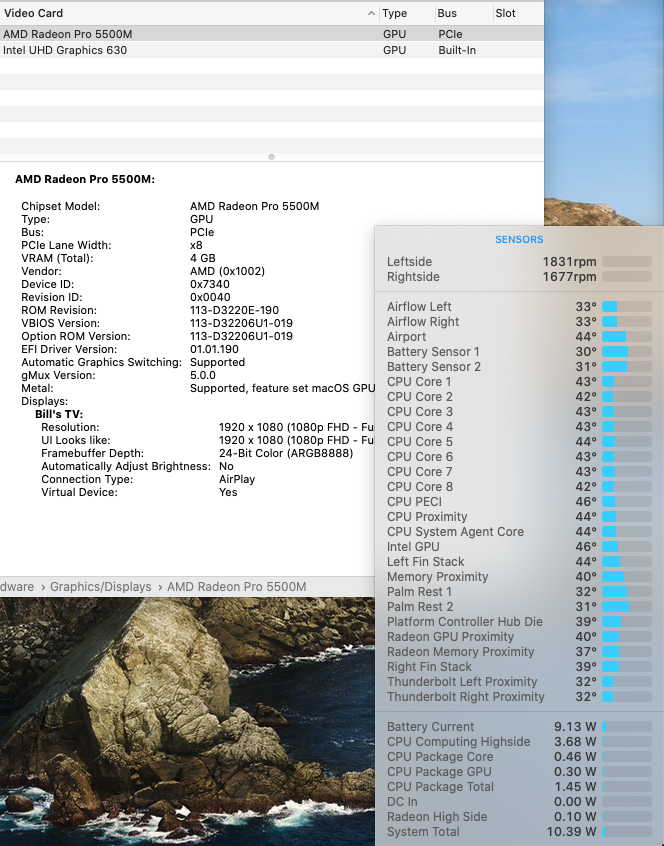Select the AMD Radeon Pro 5500M row

click(x=272, y=34)
